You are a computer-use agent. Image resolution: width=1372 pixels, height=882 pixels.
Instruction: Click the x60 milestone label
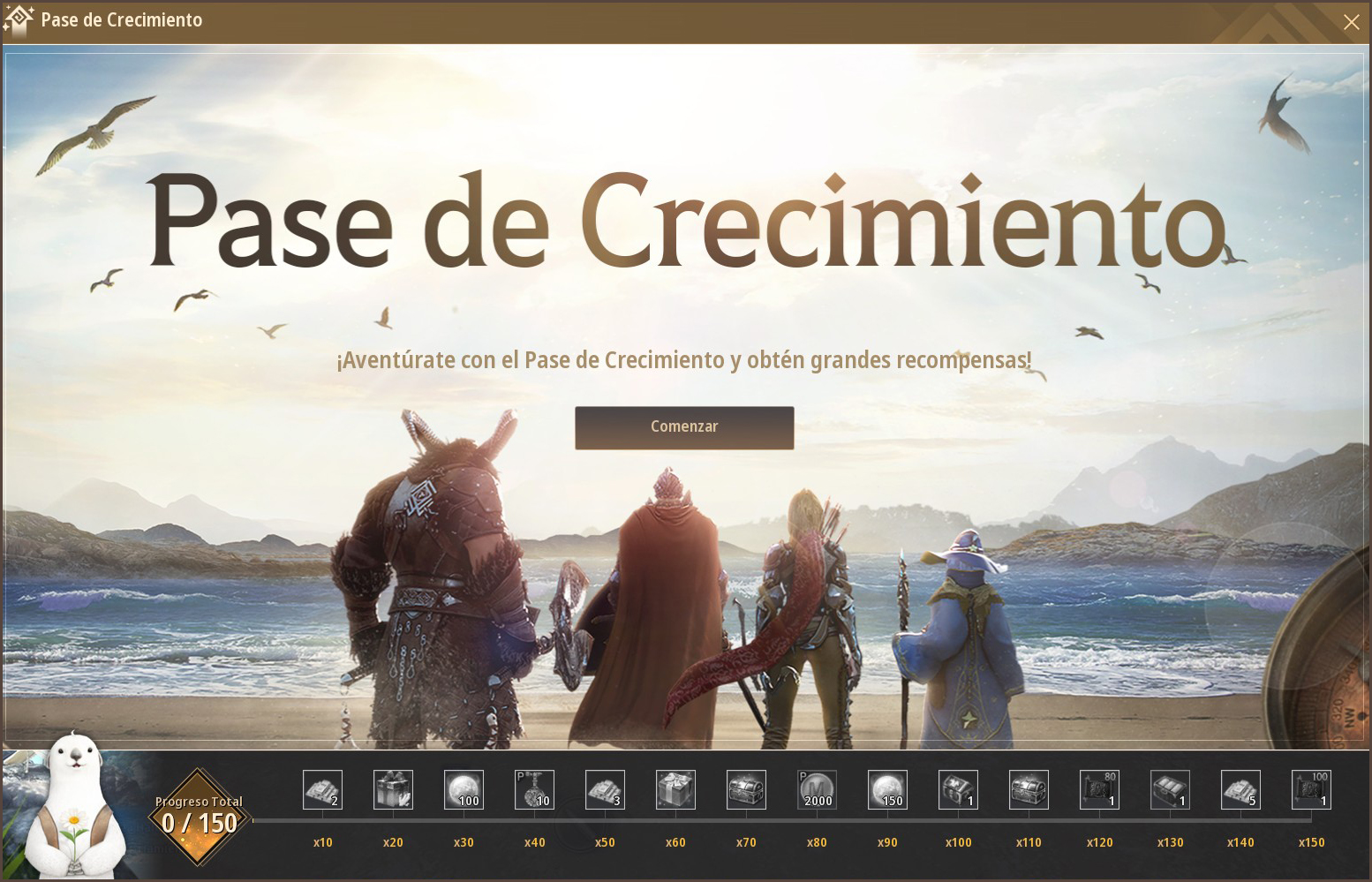[675, 842]
